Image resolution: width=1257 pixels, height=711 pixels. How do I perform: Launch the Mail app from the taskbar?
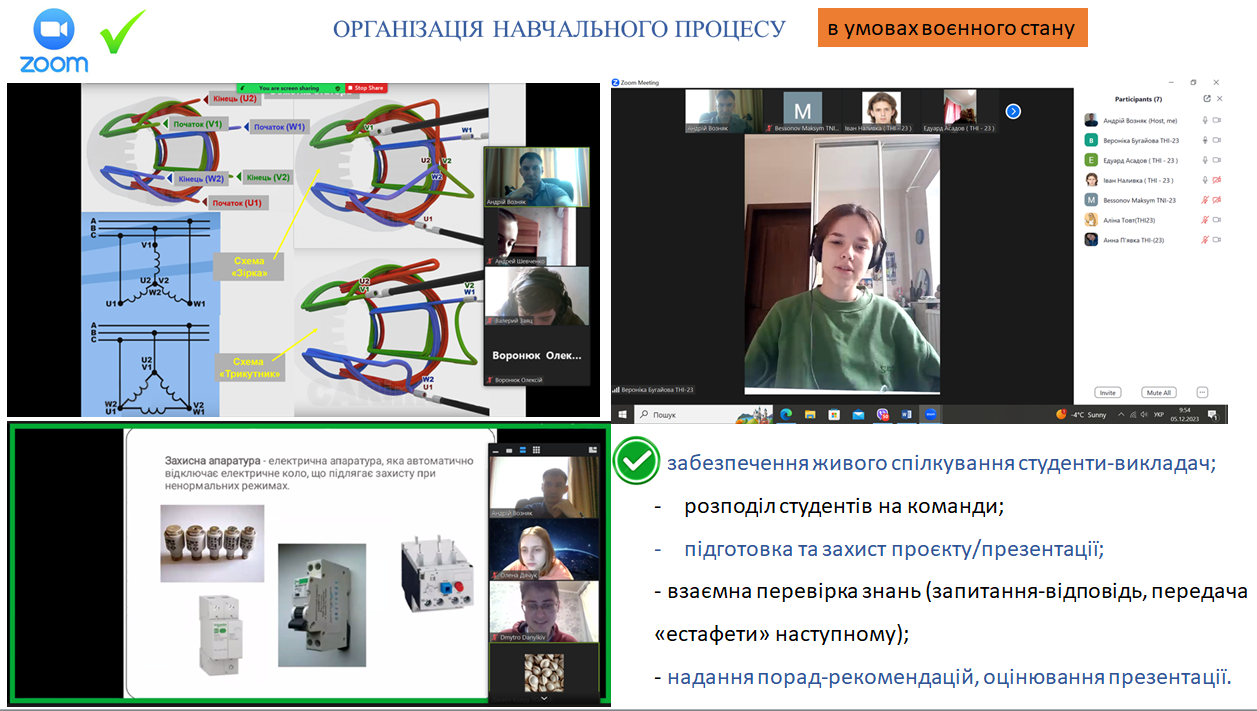point(859,413)
